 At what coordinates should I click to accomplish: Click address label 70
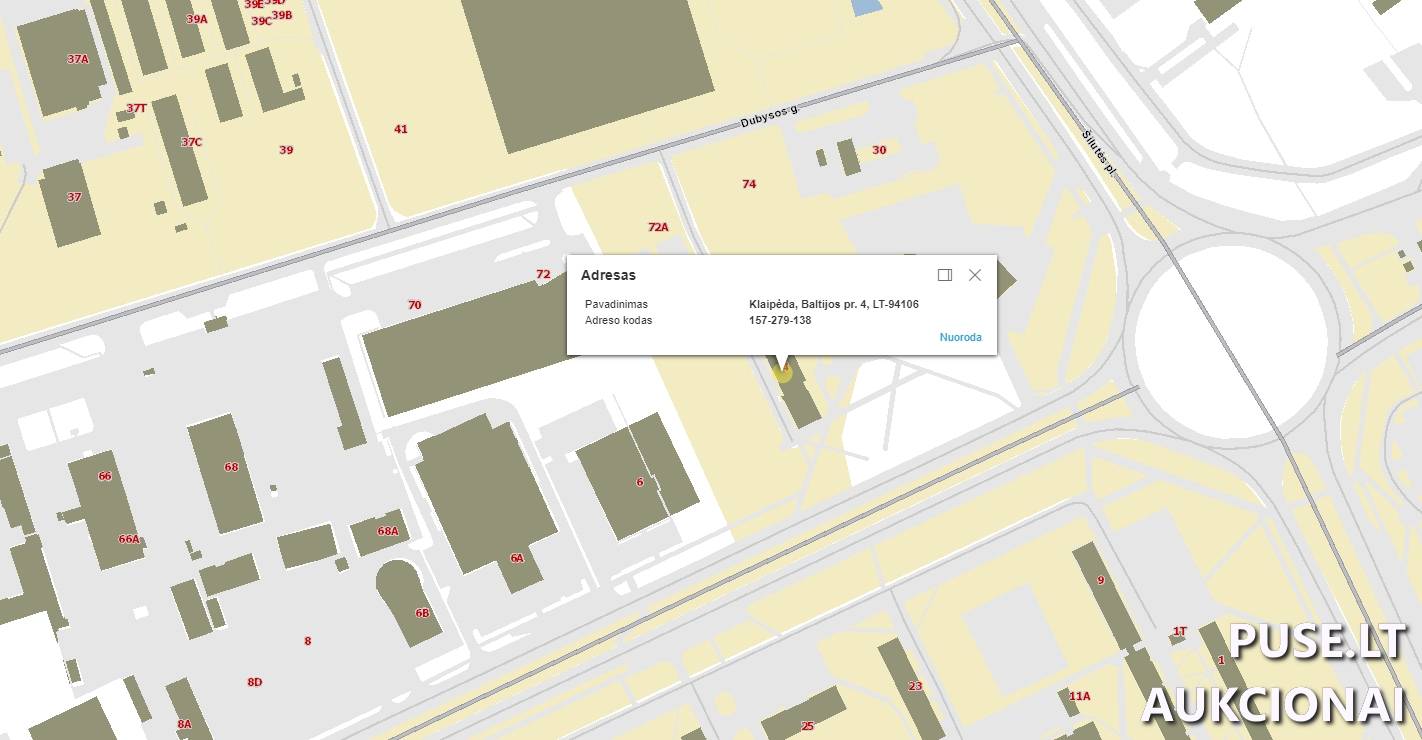point(415,305)
